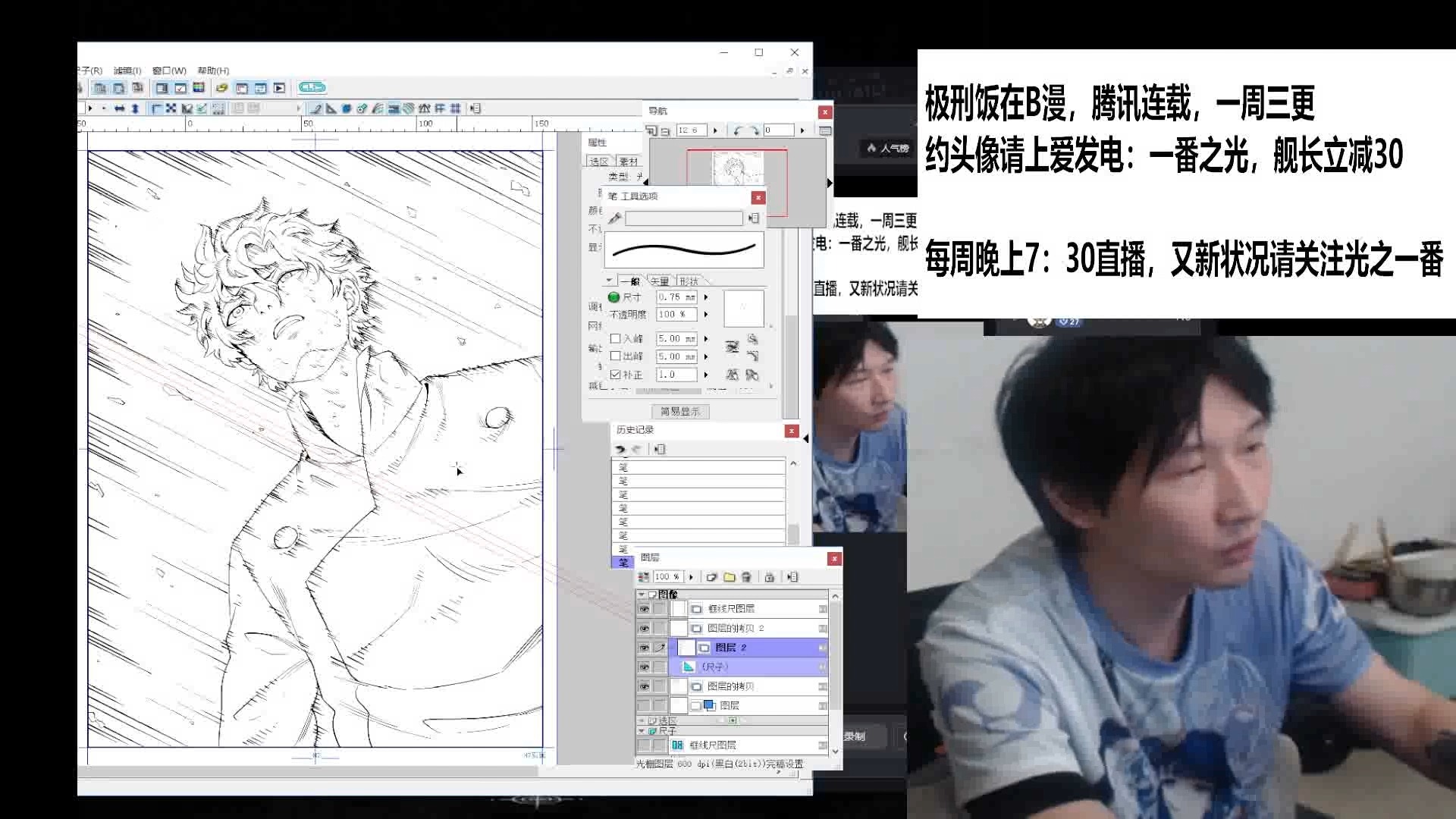Delete layer with the trash icon
Image resolution: width=1456 pixels, height=819 pixels.
tap(746, 577)
